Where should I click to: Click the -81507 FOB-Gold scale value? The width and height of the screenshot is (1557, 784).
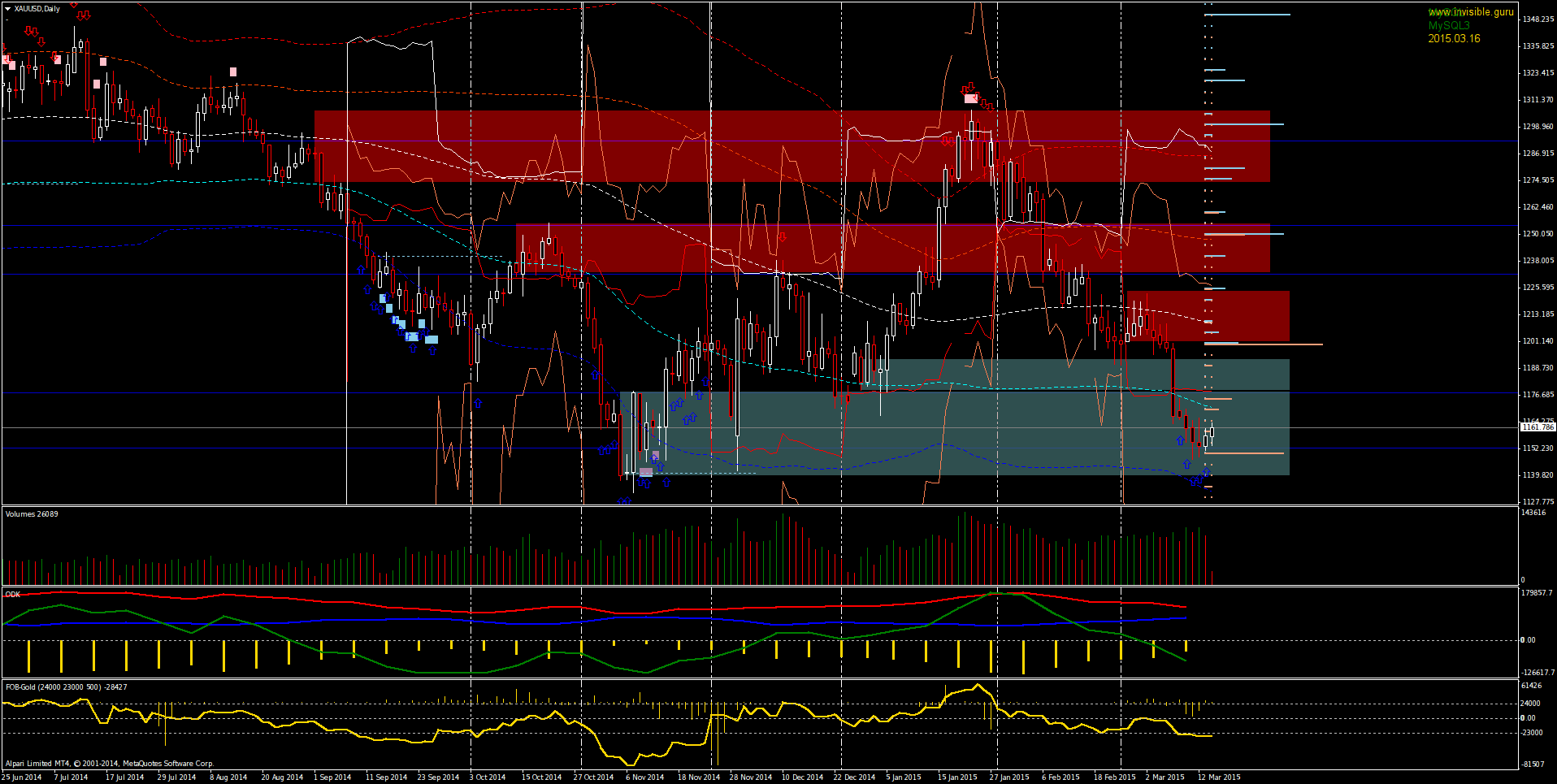[x=1533, y=764]
